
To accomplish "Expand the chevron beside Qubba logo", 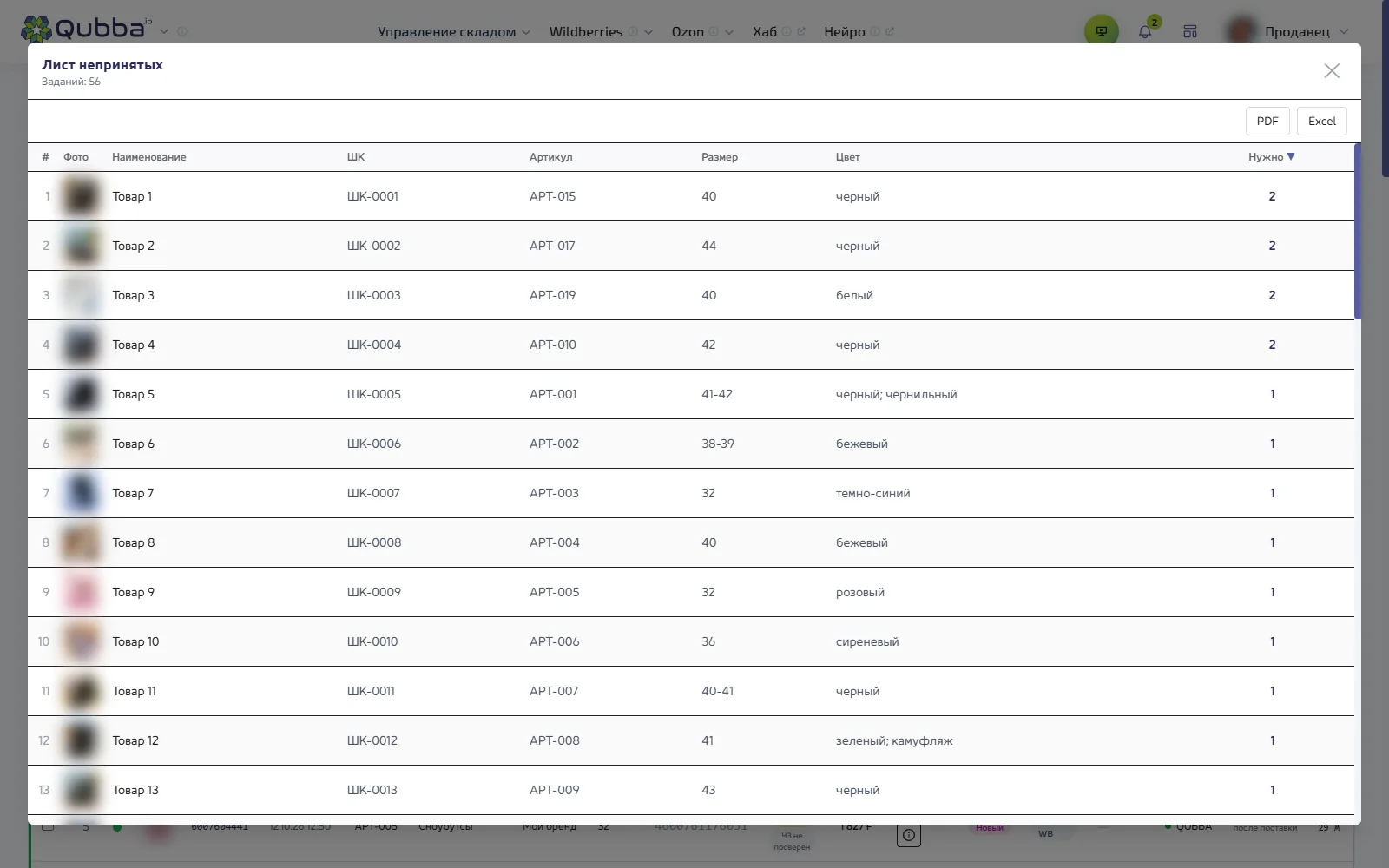I will pos(164,32).
